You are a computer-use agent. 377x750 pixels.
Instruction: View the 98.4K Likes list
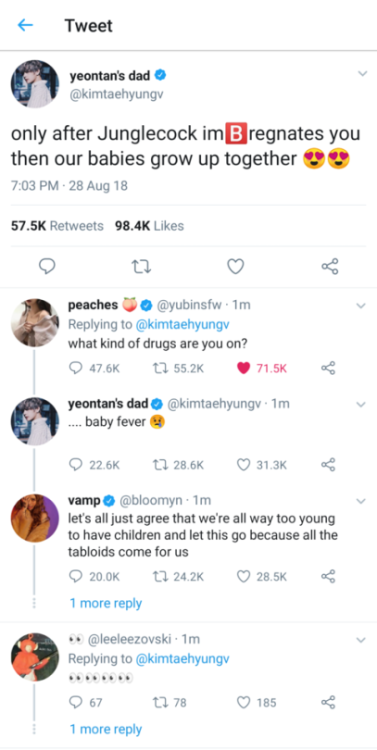tap(149, 226)
